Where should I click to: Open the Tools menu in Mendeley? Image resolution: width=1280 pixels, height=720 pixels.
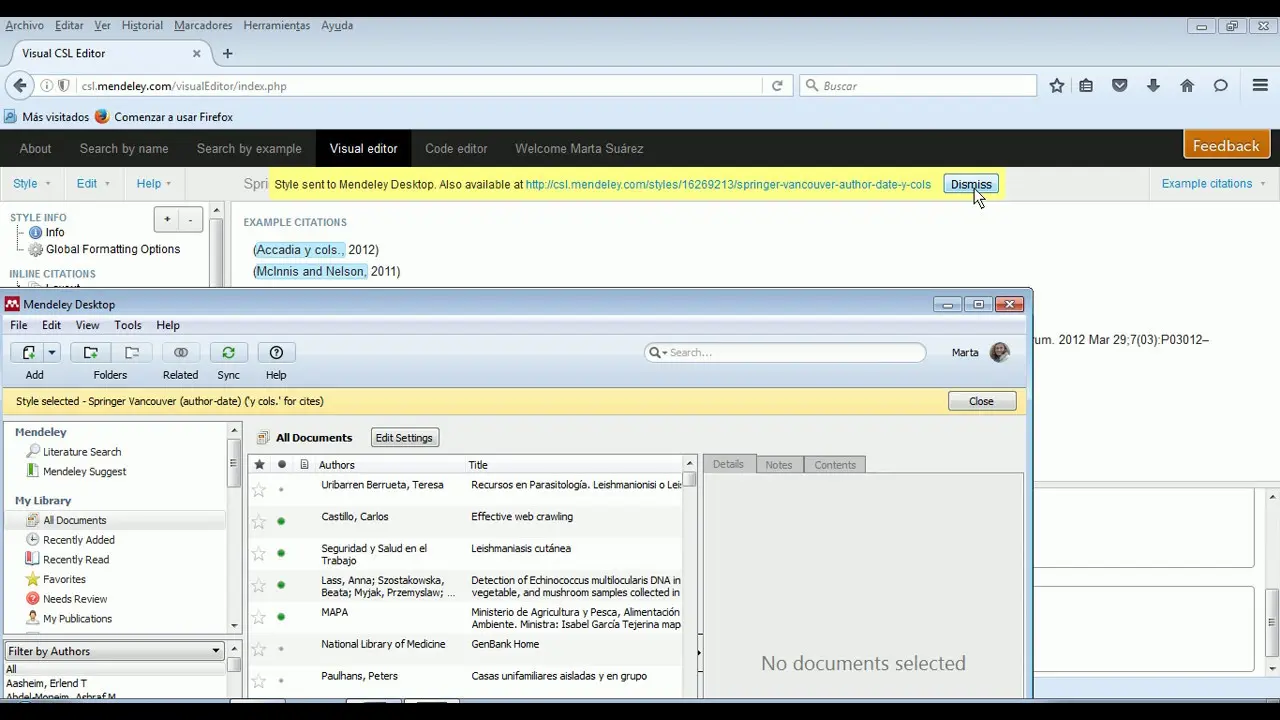[x=128, y=325]
